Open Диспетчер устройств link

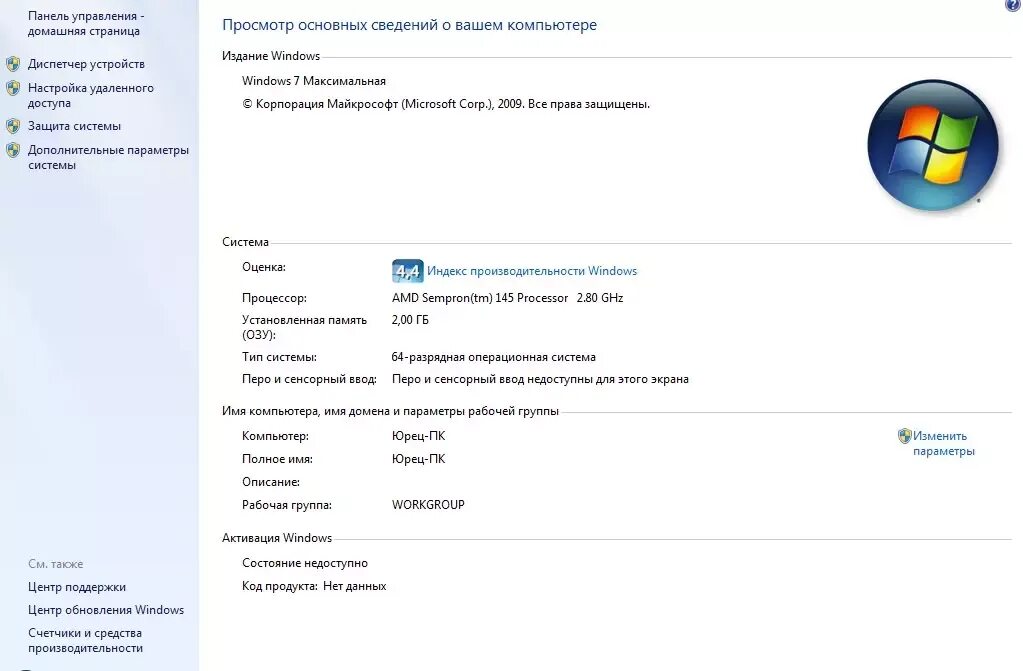(x=86, y=64)
